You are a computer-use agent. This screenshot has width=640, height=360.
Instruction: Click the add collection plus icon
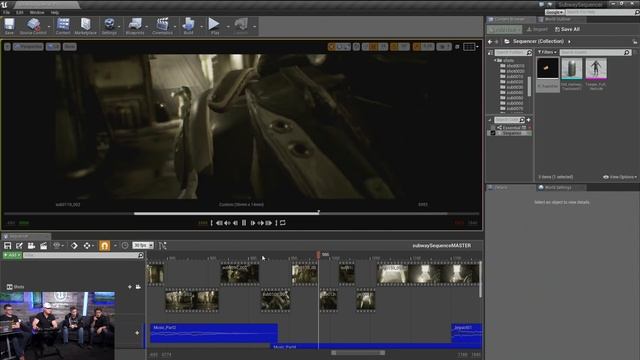(529, 120)
